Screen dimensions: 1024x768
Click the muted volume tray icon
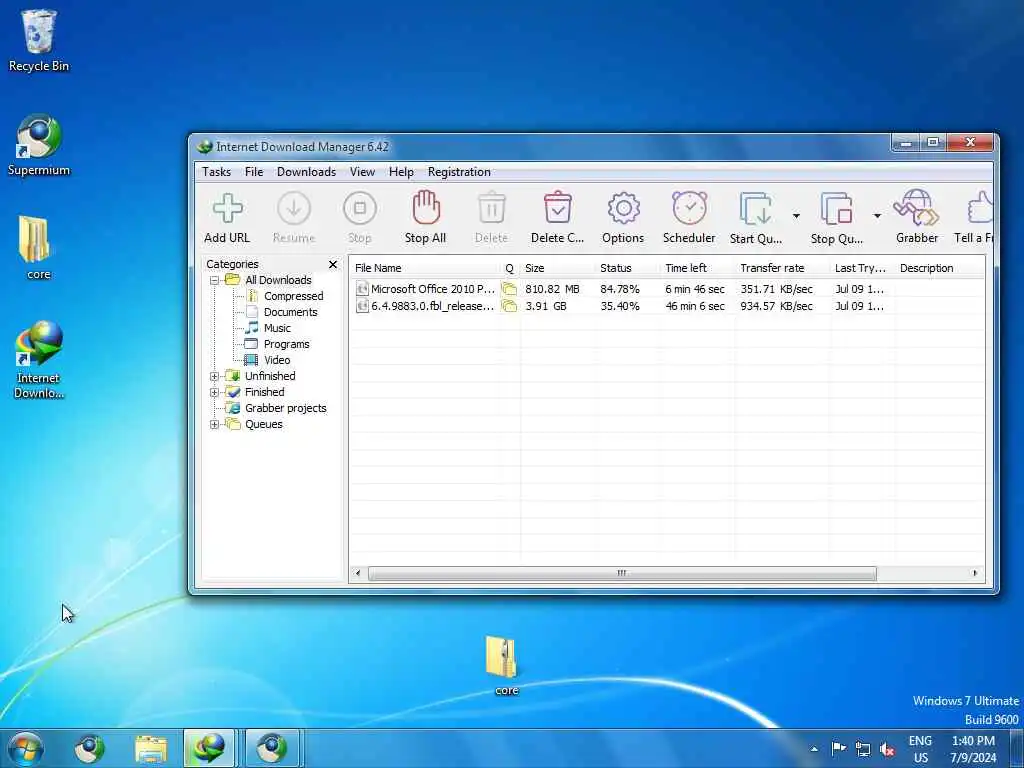point(887,749)
